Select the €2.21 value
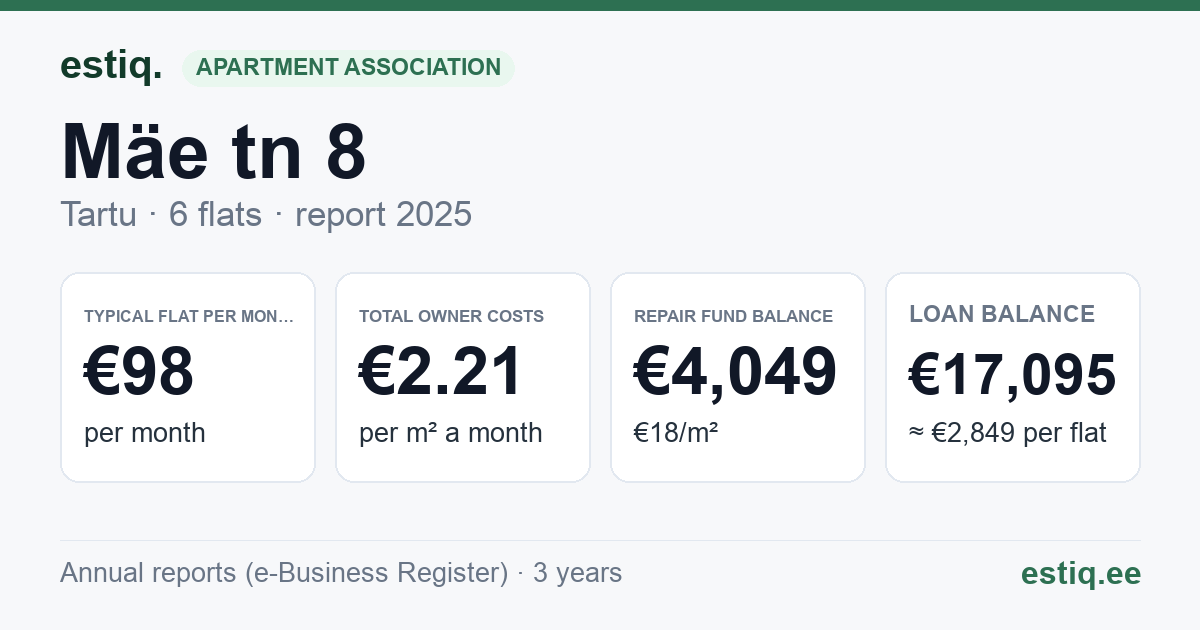This screenshot has width=1200, height=630. pyautogui.click(x=441, y=372)
